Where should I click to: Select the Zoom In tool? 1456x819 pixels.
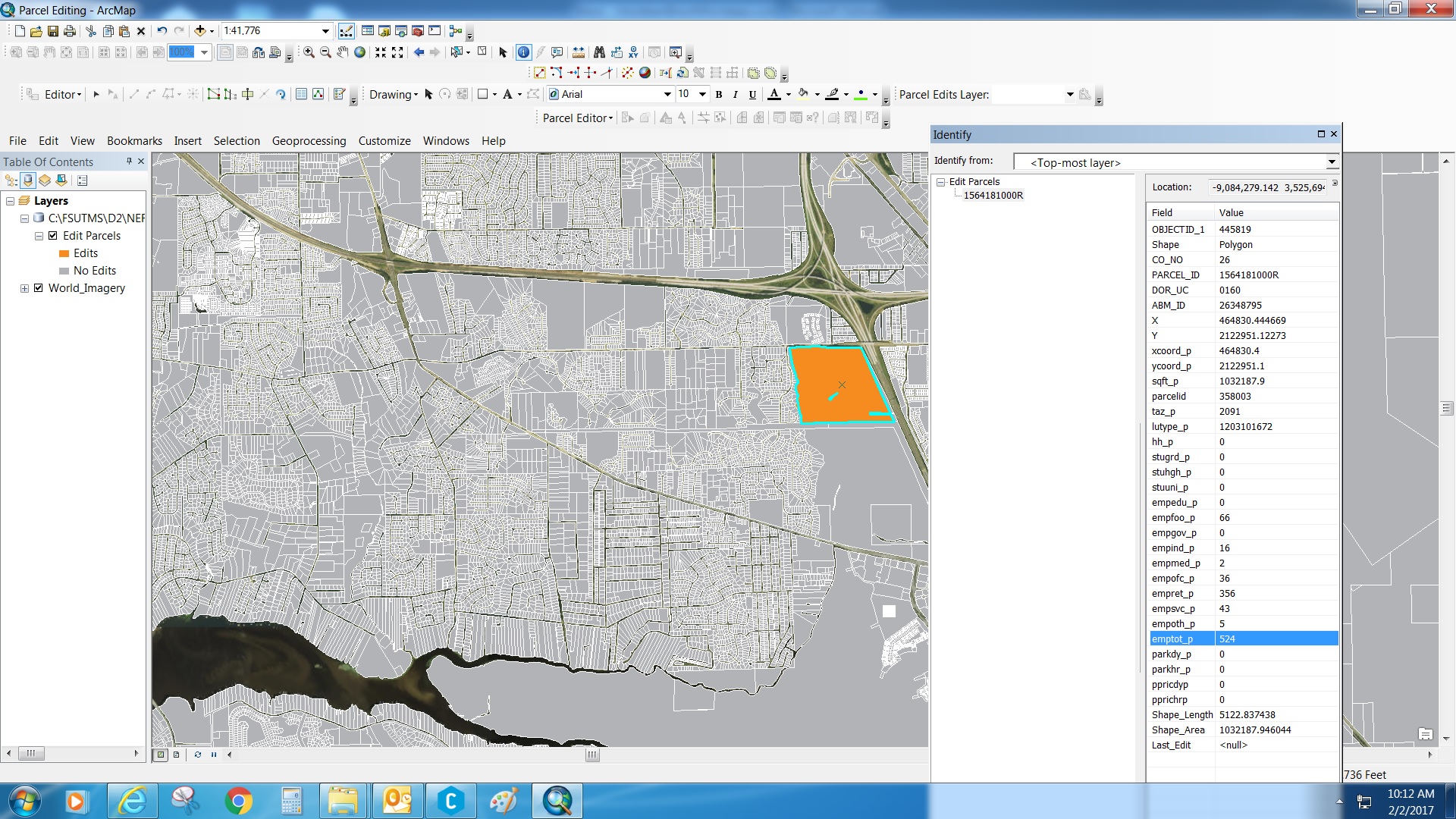click(x=309, y=52)
